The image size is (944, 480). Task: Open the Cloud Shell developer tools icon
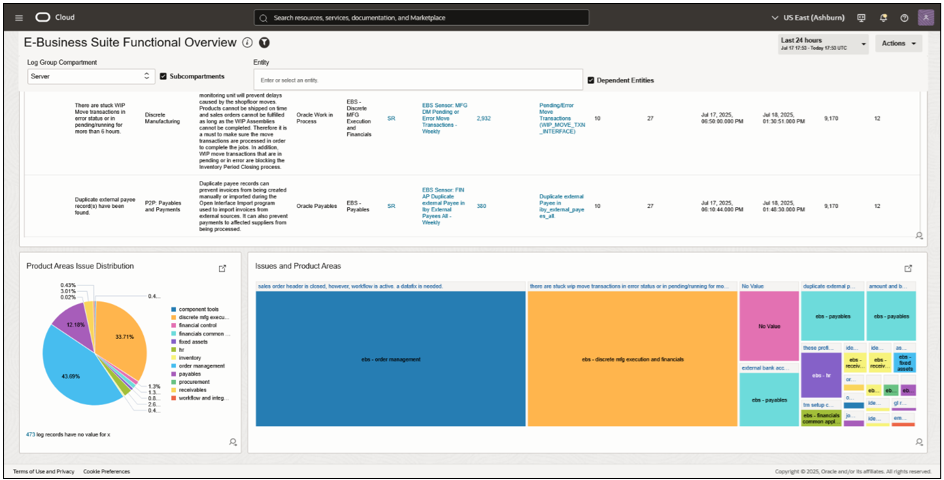(x=862, y=17)
